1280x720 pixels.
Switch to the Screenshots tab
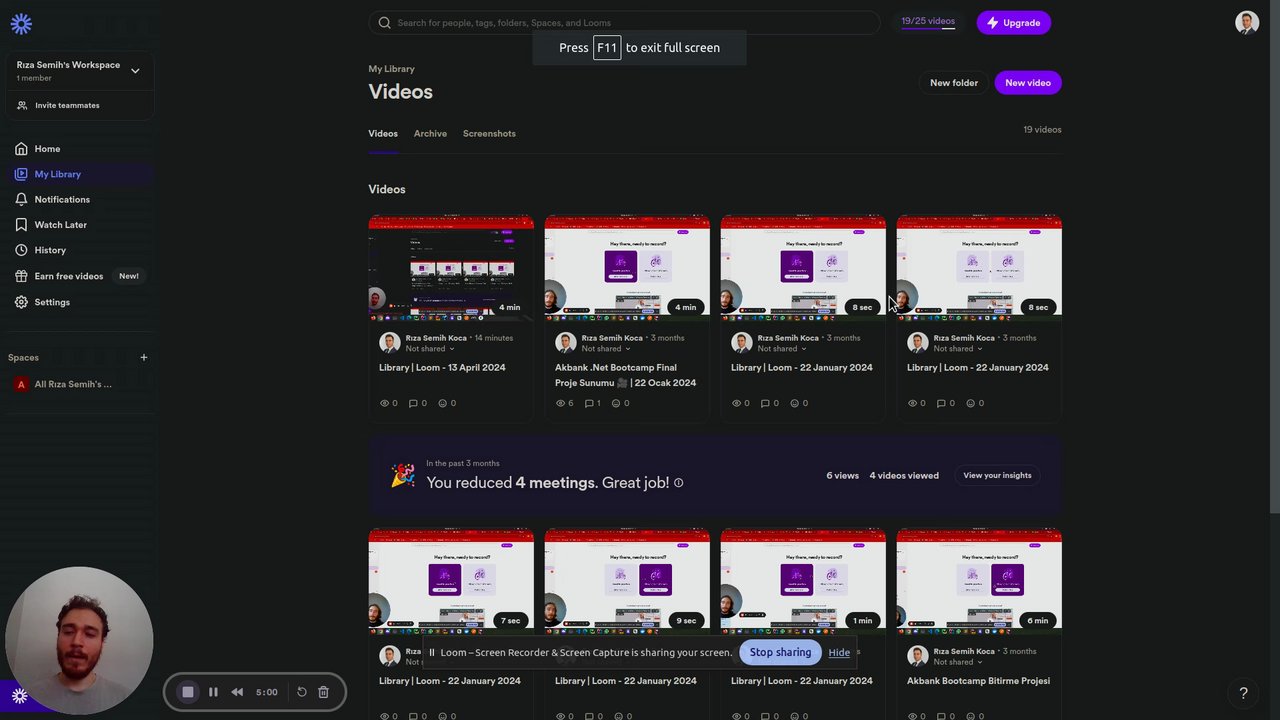tap(489, 133)
